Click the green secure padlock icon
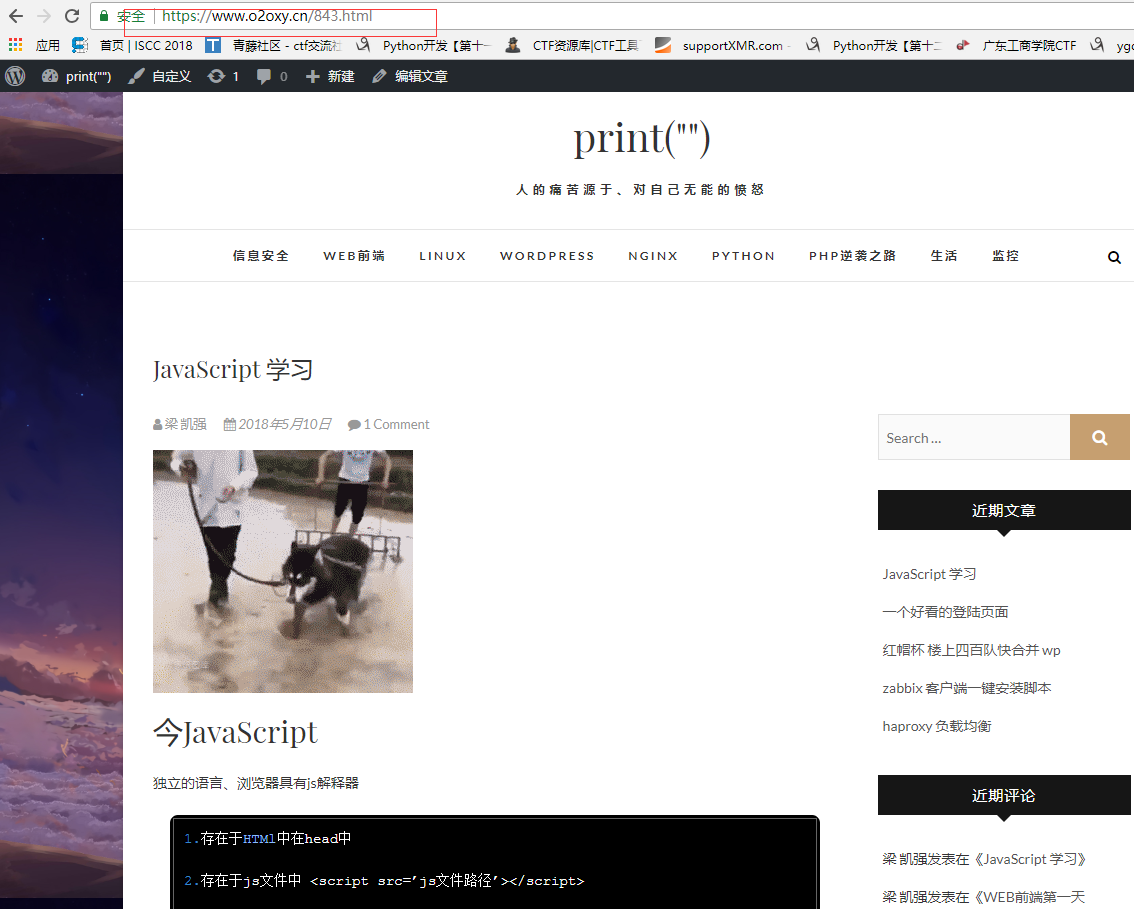1134x909 pixels. click(104, 16)
